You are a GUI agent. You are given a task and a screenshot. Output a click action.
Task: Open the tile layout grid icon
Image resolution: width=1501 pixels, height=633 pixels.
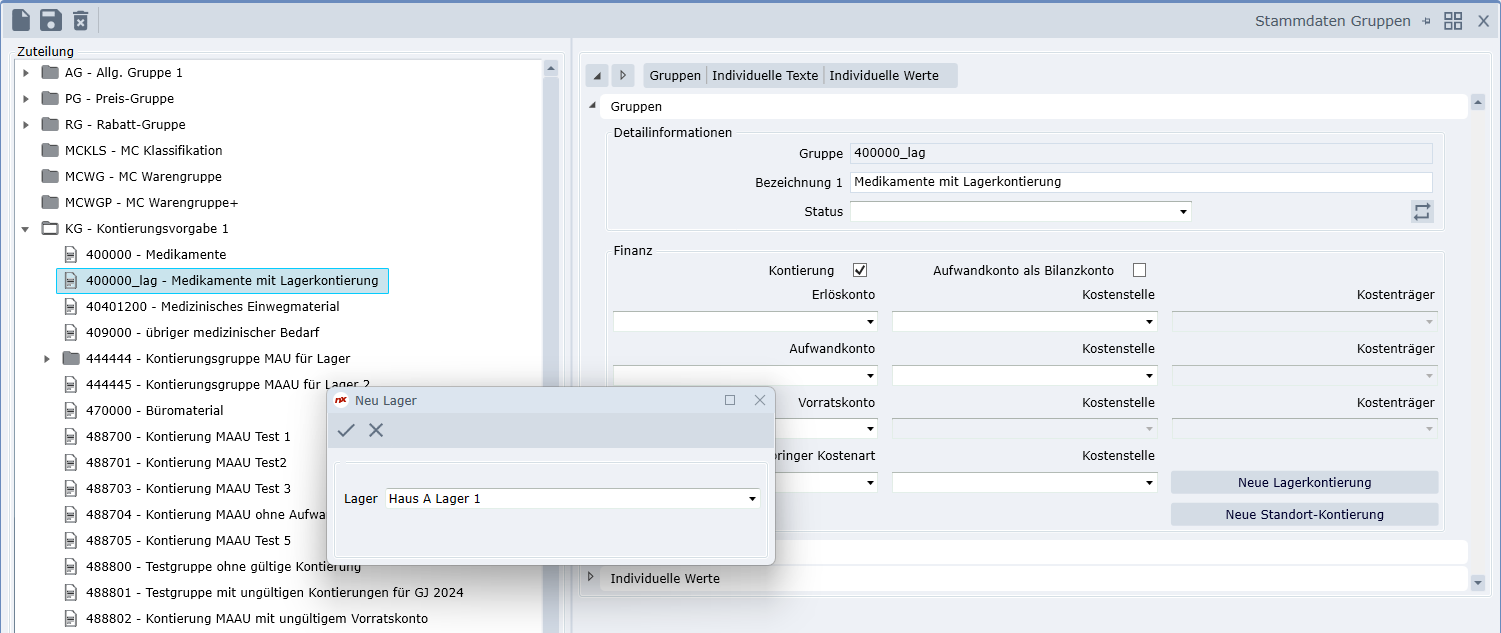(1453, 21)
